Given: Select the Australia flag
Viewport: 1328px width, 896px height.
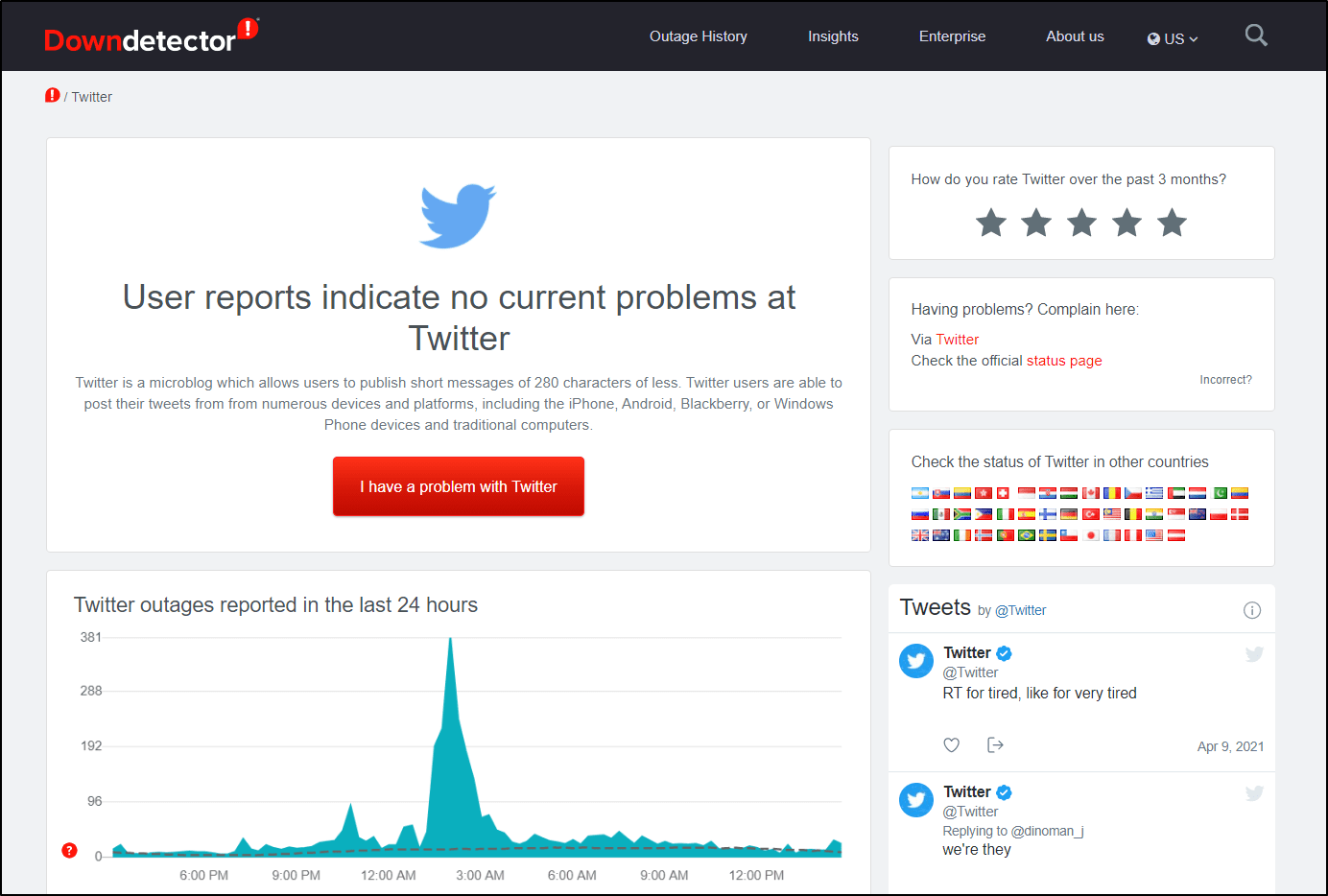Looking at the screenshot, I should [941, 535].
